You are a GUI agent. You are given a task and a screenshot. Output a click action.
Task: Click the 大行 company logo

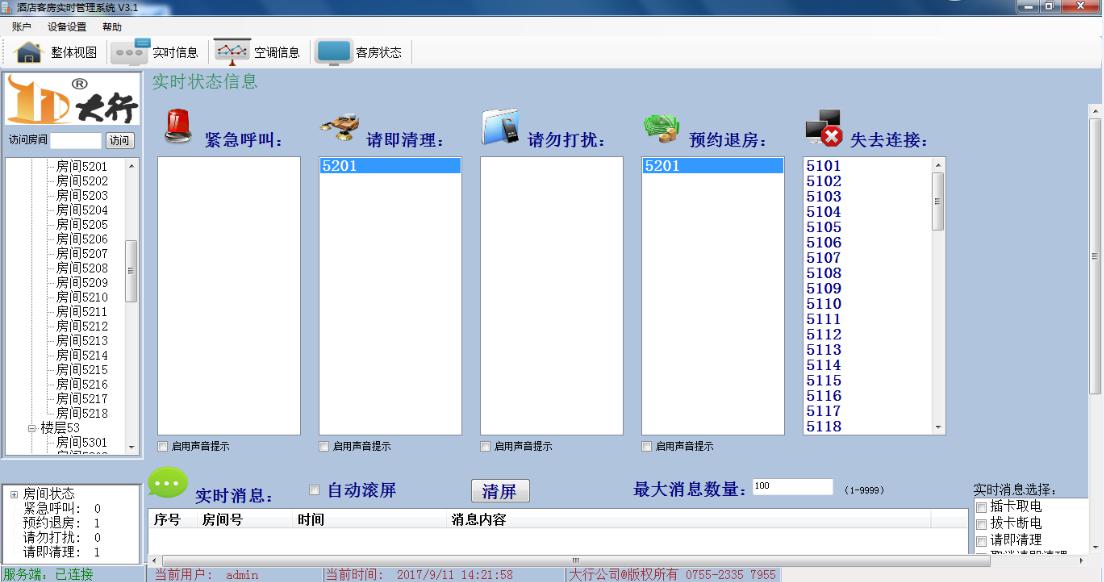(73, 101)
